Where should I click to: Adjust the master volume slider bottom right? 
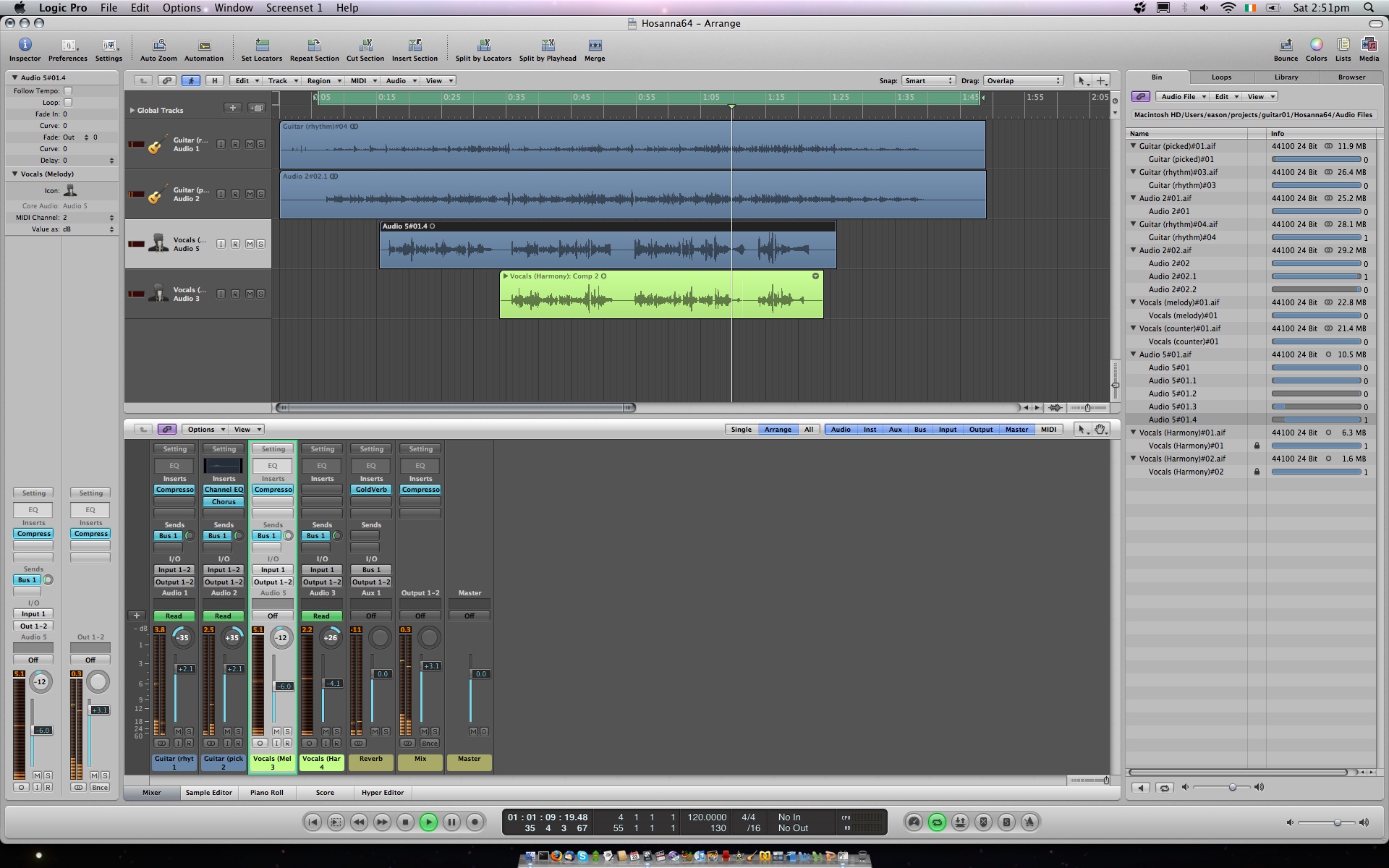click(1328, 822)
